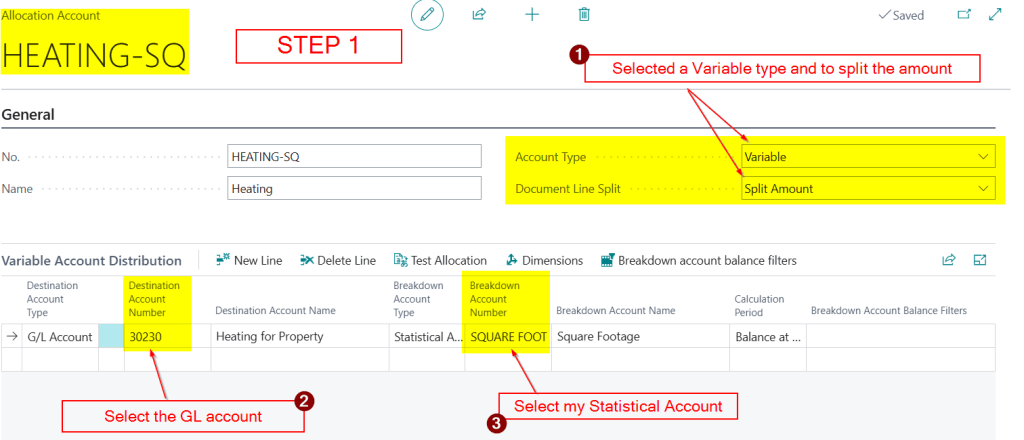
Task: Expand page to full screen icon
Action: pos(995,15)
